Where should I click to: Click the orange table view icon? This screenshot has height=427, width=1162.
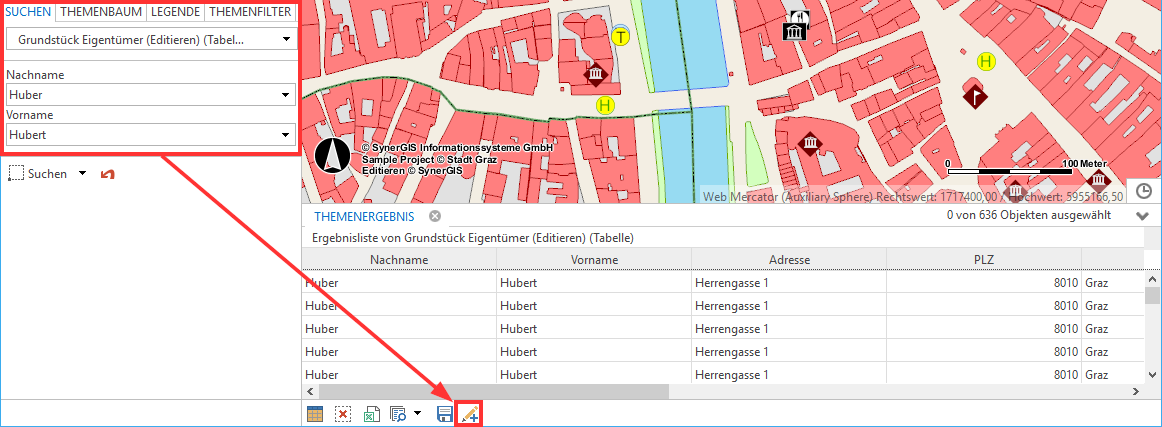coord(315,413)
